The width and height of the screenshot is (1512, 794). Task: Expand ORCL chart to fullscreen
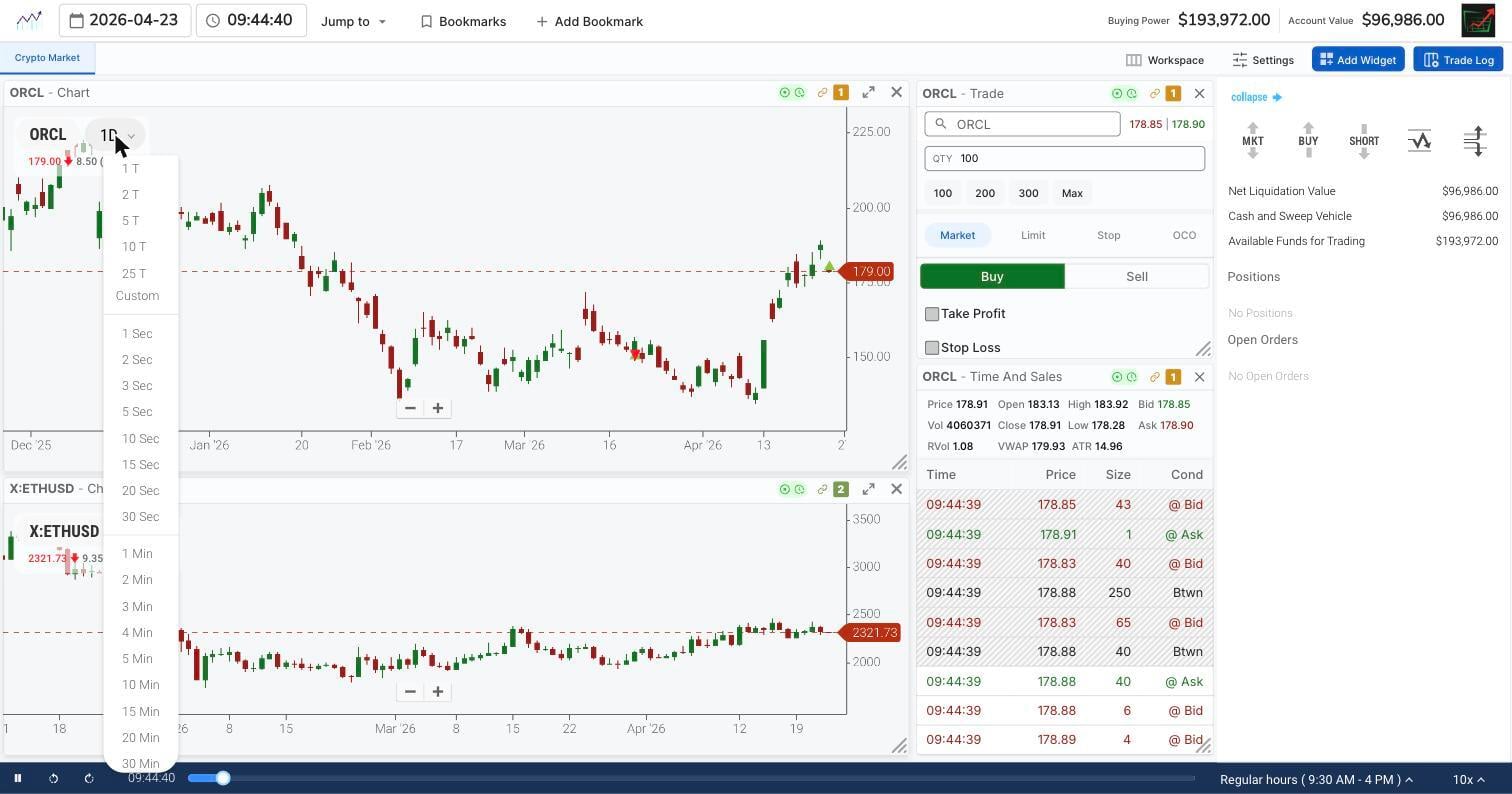[x=868, y=92]
